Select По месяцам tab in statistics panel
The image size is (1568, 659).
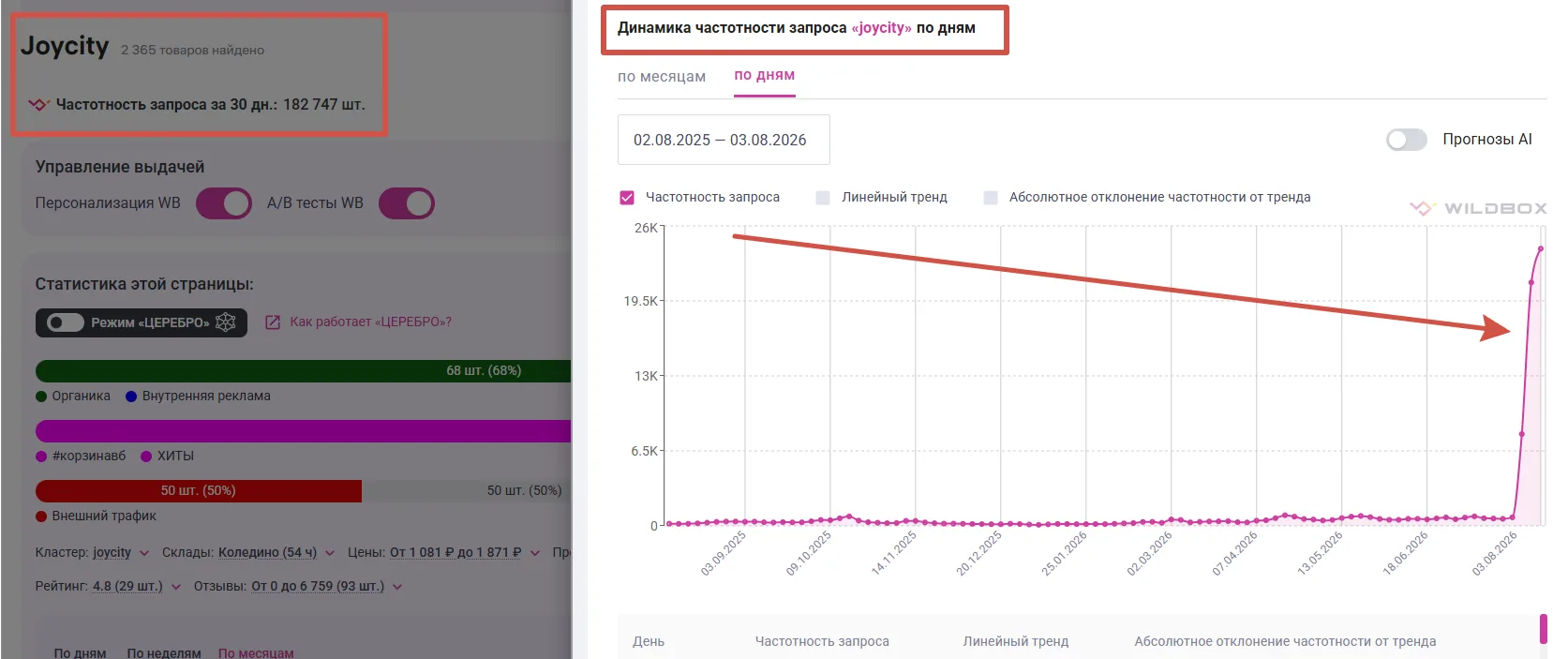tap(256, 652)
